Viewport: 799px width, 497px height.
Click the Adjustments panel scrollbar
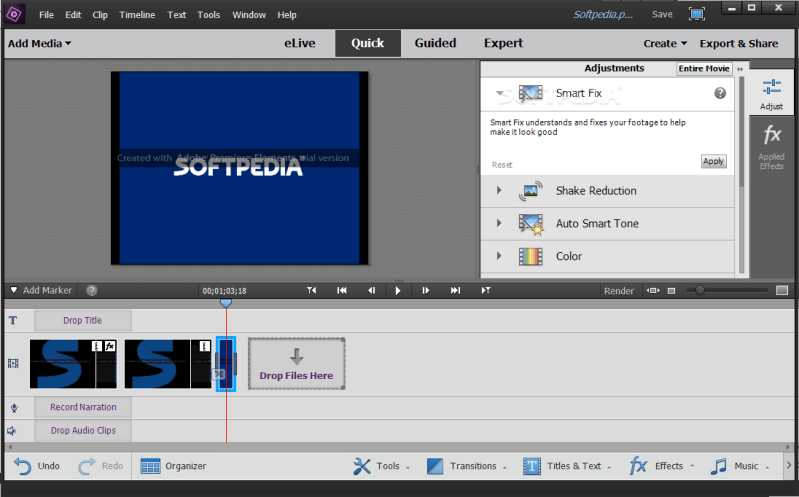(x=741, y=132)
